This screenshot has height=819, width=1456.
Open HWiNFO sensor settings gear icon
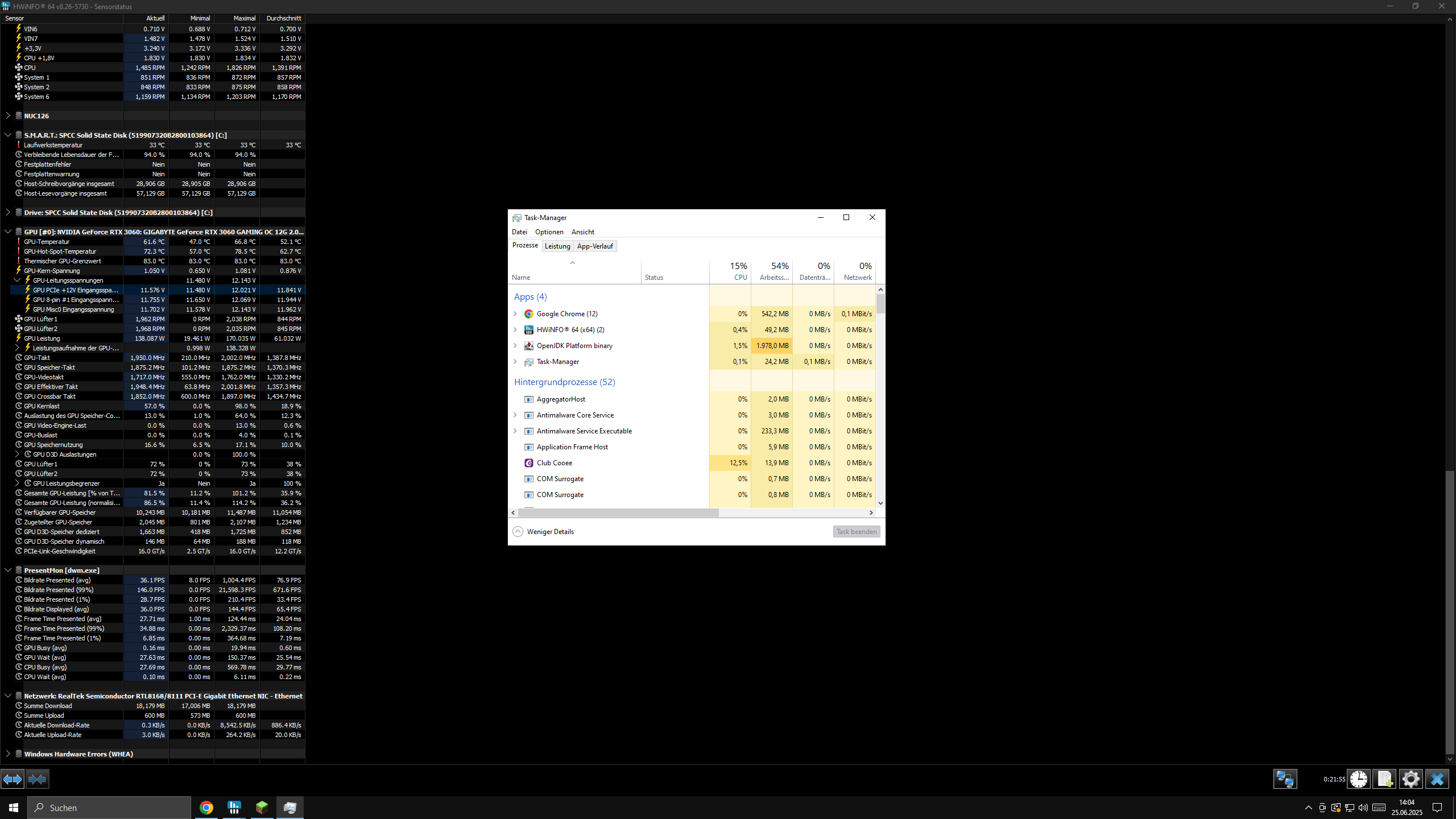[x=1410, y=779]
